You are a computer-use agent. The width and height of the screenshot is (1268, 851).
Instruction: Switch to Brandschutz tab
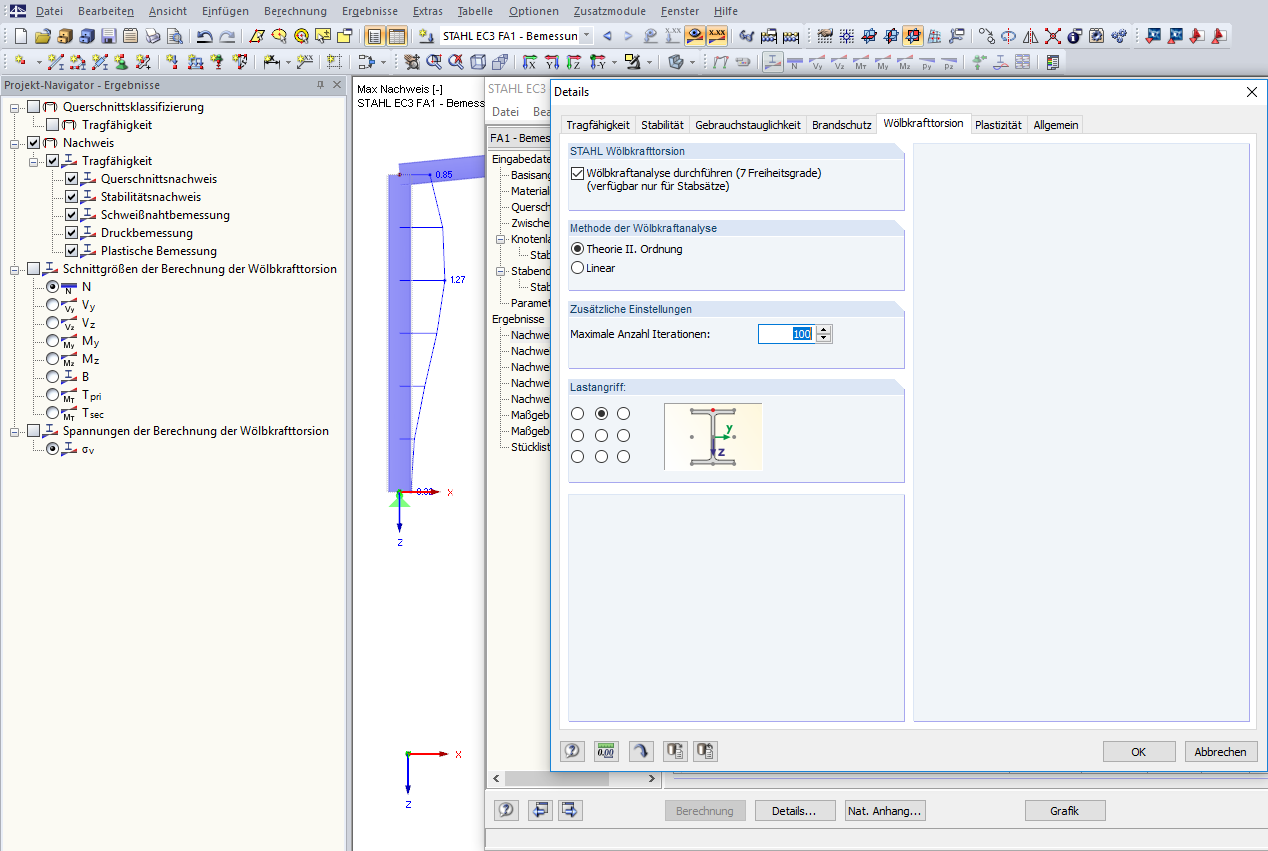[x=841, y=125]
